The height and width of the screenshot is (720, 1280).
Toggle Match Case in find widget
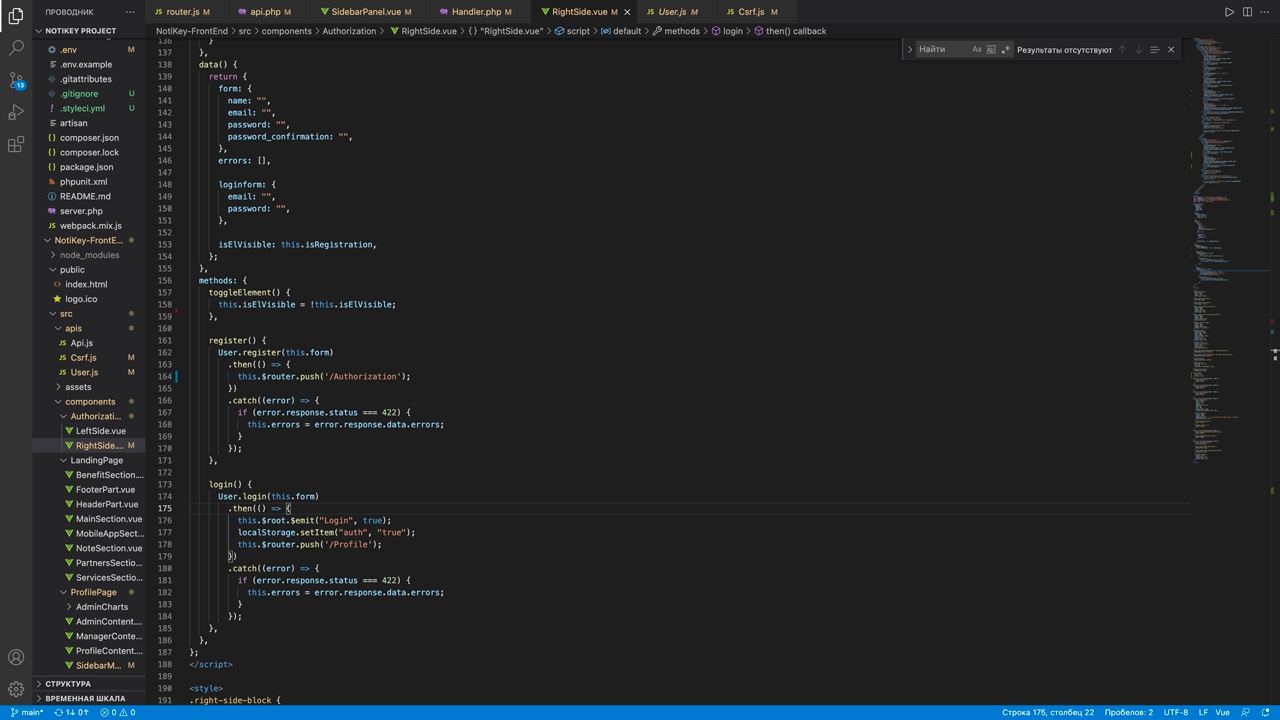[x=977, y=50]
